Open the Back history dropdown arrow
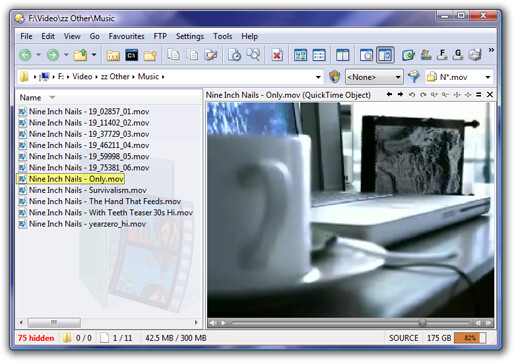514x362 pixels. [x=38, y=55]
